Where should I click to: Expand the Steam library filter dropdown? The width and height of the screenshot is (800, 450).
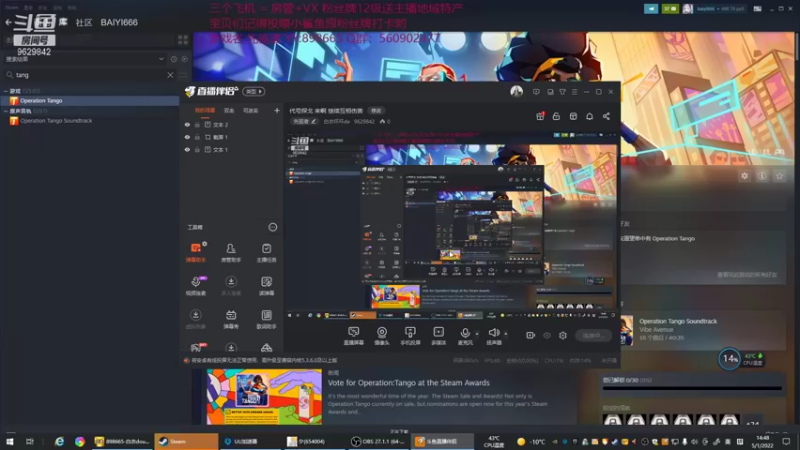[161, 59]
